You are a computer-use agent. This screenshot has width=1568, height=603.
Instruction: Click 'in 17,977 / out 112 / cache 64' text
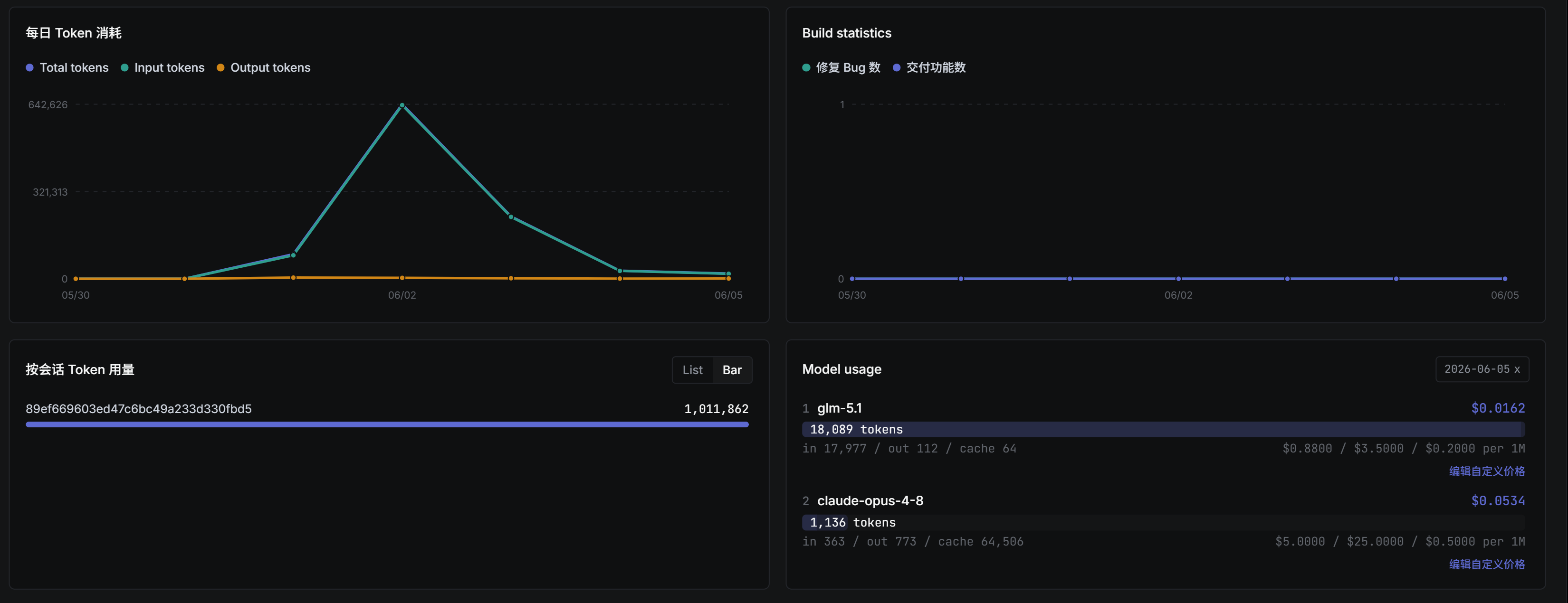[x=909, y=448]
